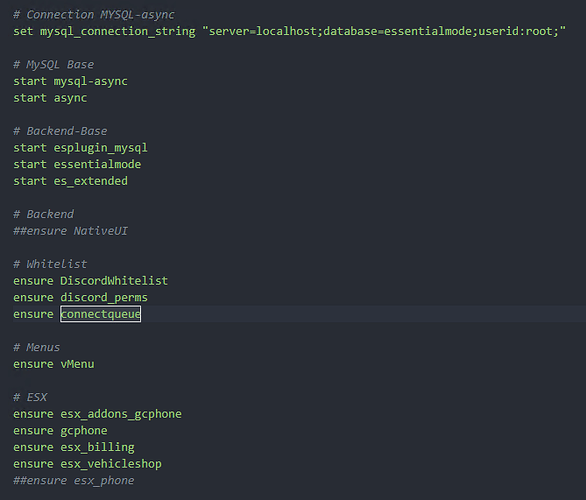586x500 pixels.
Task: Click the 'ensure vMenu' line
Action: pos(54,364)
